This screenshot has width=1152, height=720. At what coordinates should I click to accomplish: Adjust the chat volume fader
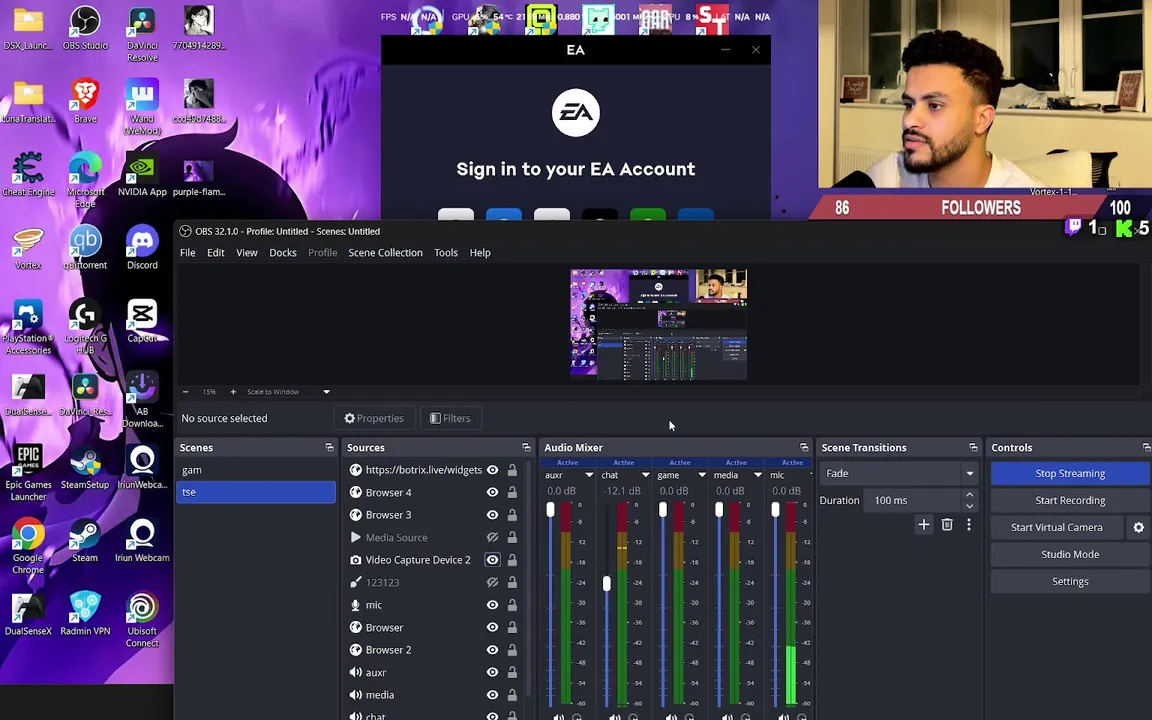607,583
